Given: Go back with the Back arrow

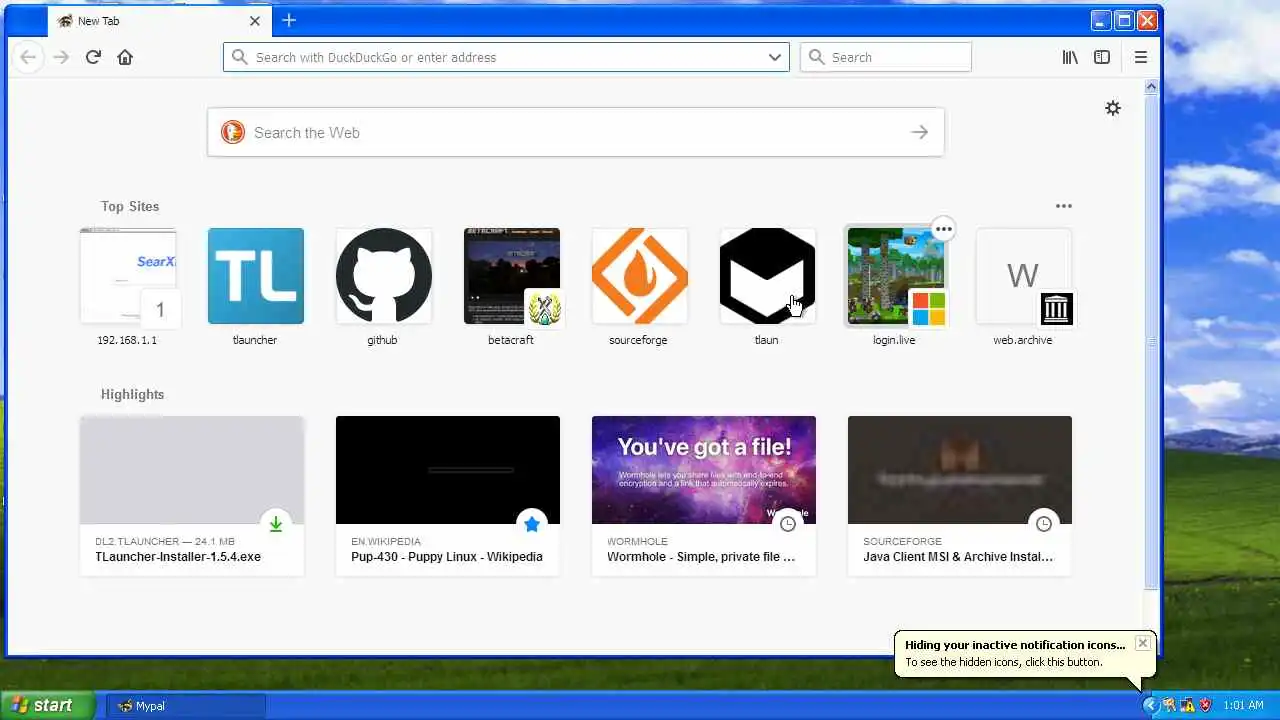Looking at the screenshot, I should click(28, 57).
